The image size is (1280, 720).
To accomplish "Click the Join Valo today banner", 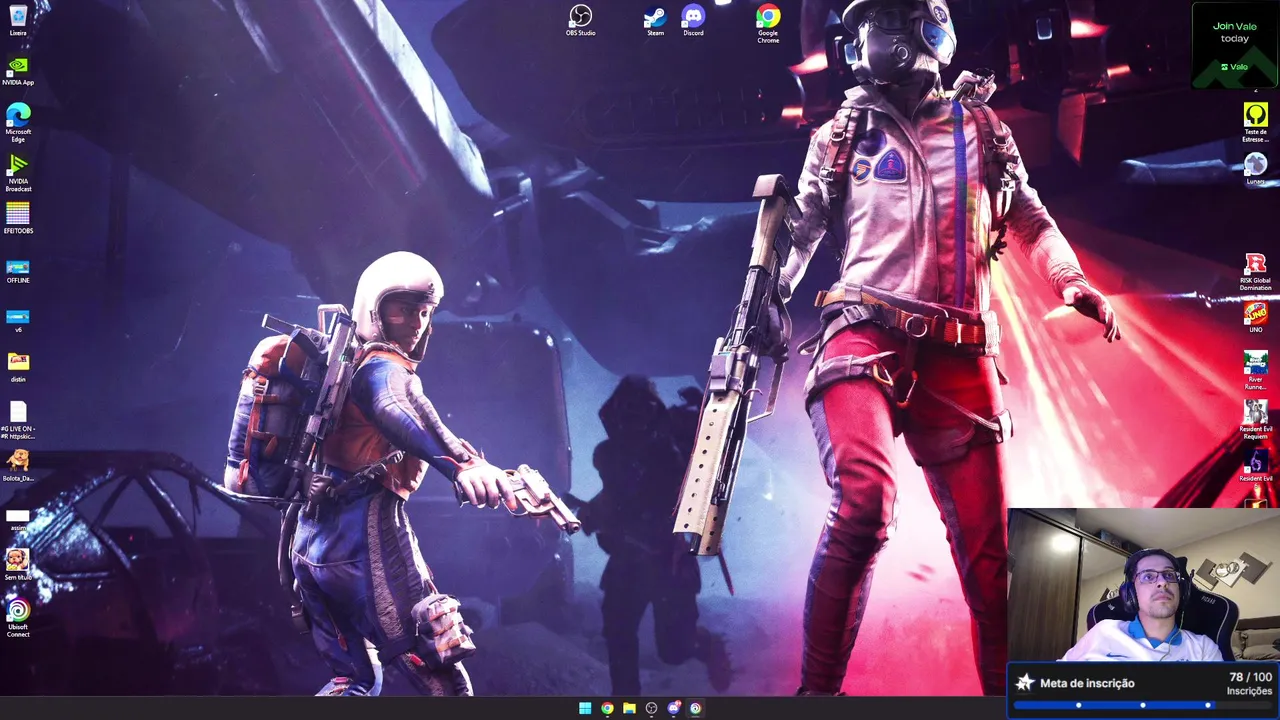I will pos(1235,46).
